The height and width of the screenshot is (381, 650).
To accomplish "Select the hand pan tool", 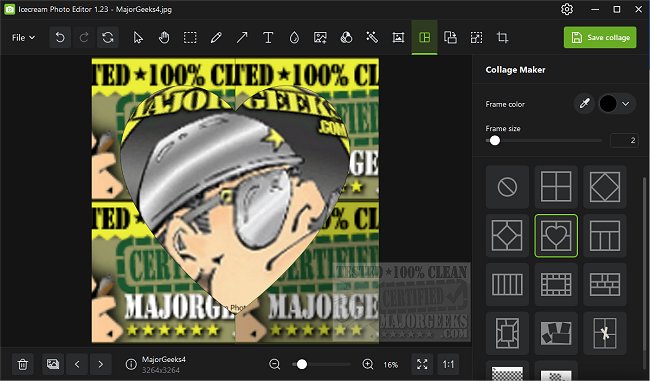I will (164, 38).
